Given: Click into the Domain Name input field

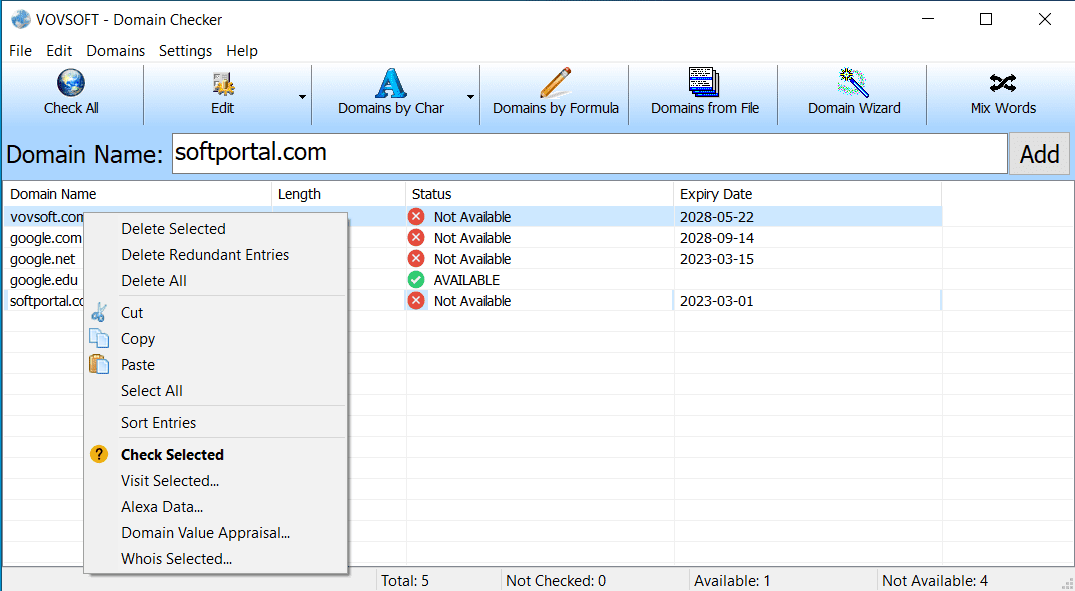Looking at the screenshot, I should (589, 154).
